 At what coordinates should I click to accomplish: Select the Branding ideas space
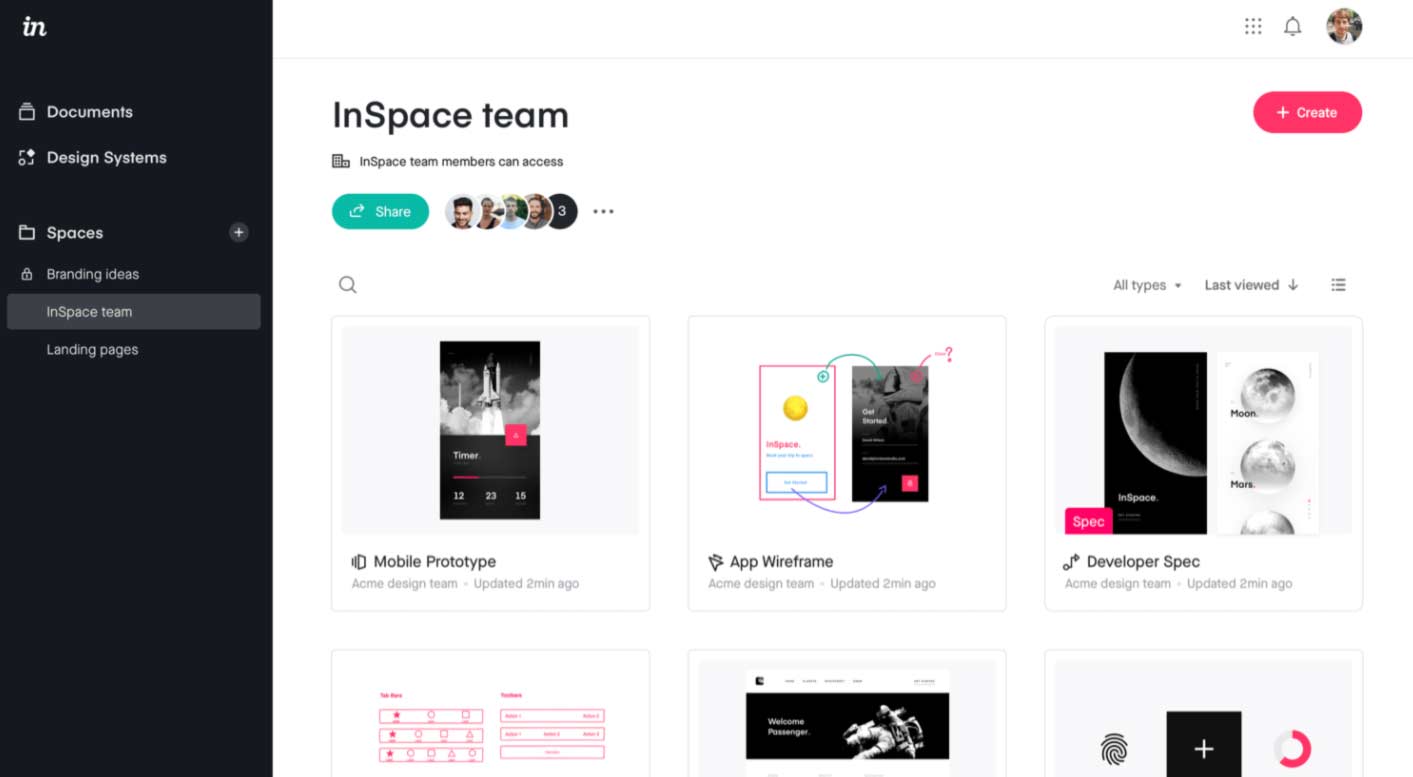(x=93, y=274)
